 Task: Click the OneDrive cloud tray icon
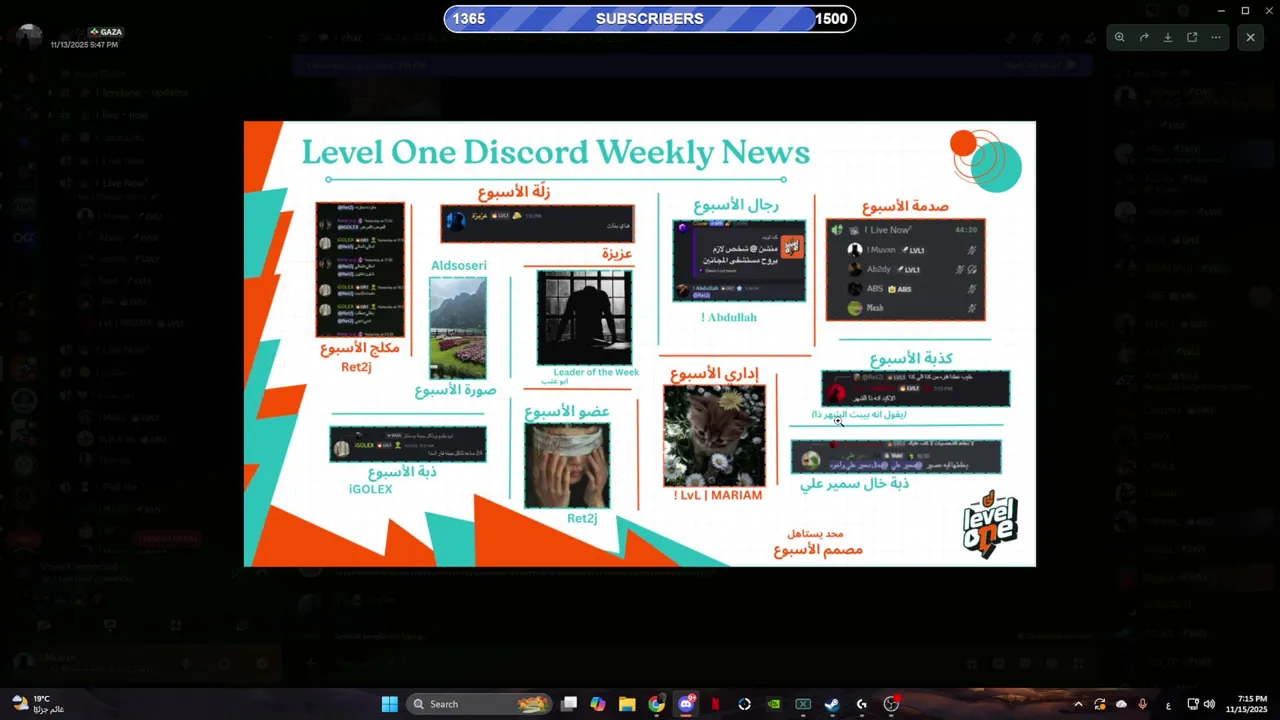1121,704
